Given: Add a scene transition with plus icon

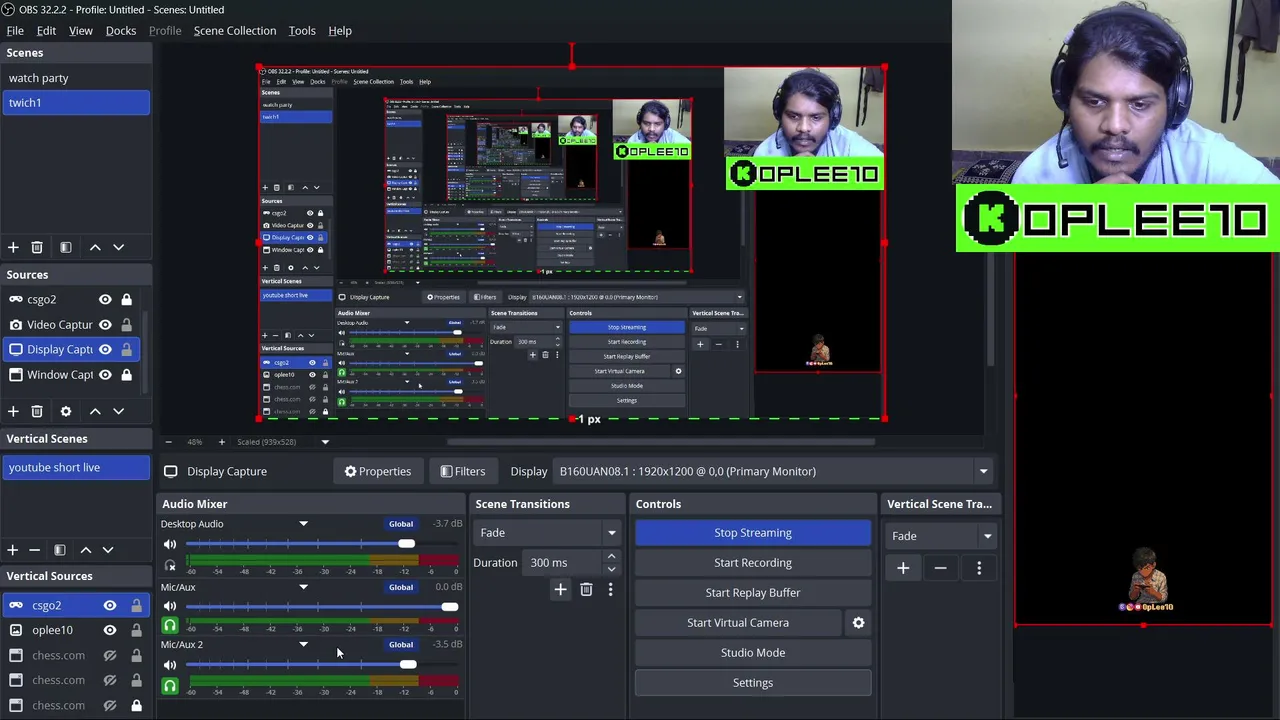Looking at the screenshot, I should coord(560,590).
